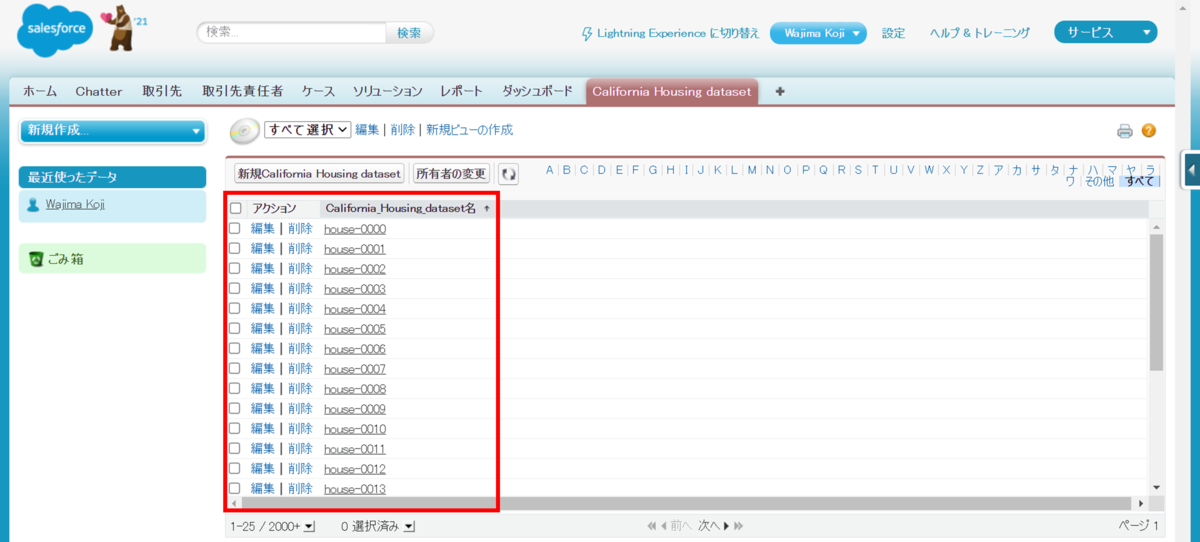Screen dimensions: 1200x542
Task: Refresh the list with the refresh icon
Action: pyautogui.click(x=509, y=174)
